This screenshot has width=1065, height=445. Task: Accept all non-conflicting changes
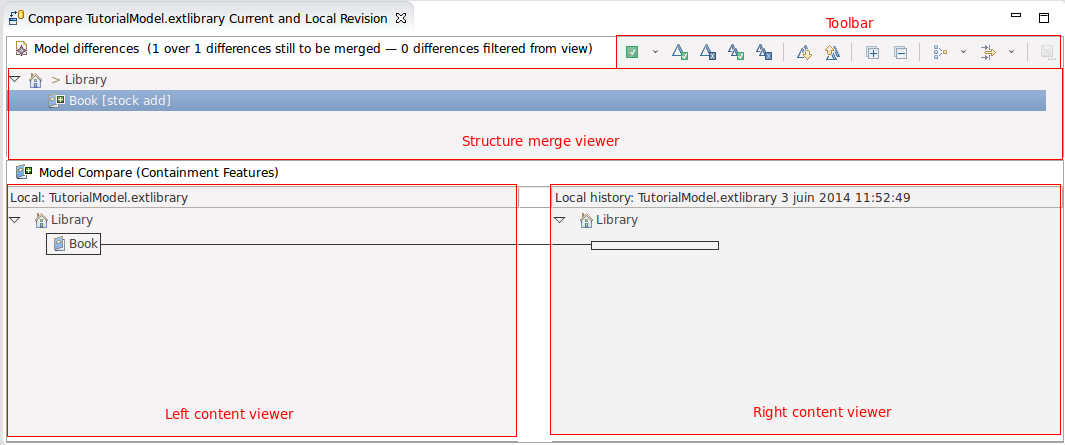pos(736,52)
